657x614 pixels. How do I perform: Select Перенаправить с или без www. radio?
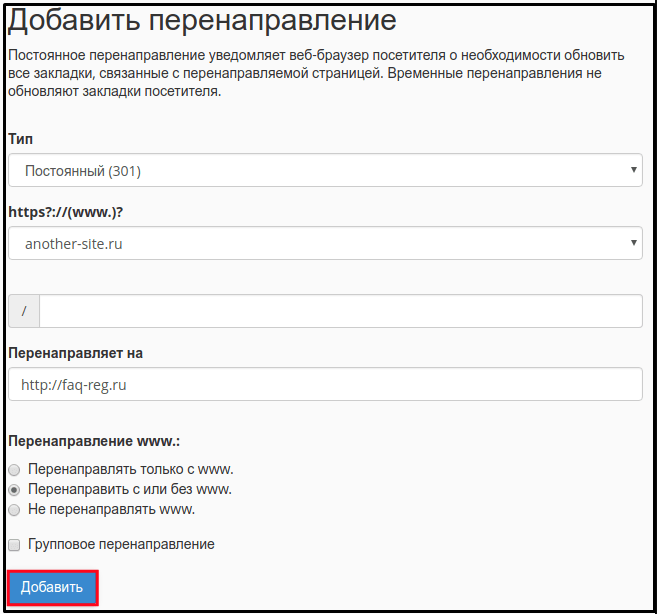14,490
